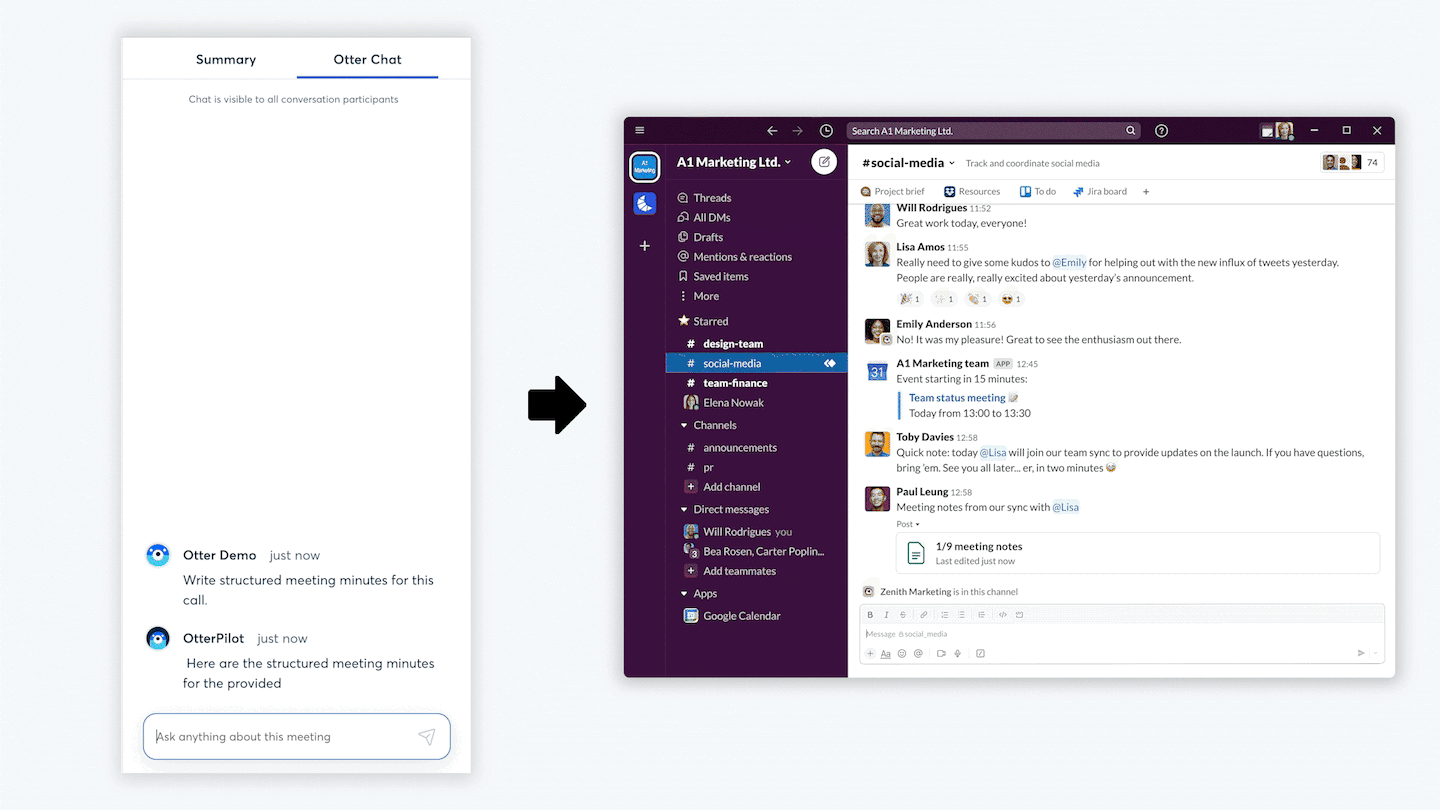1440x810 pixels.
Task: Toggle the party popper reaction
Action: tap(911, 299)
